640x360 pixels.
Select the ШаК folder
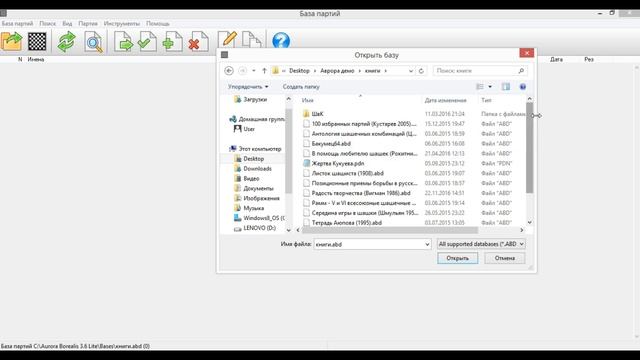tap(317, 114)
